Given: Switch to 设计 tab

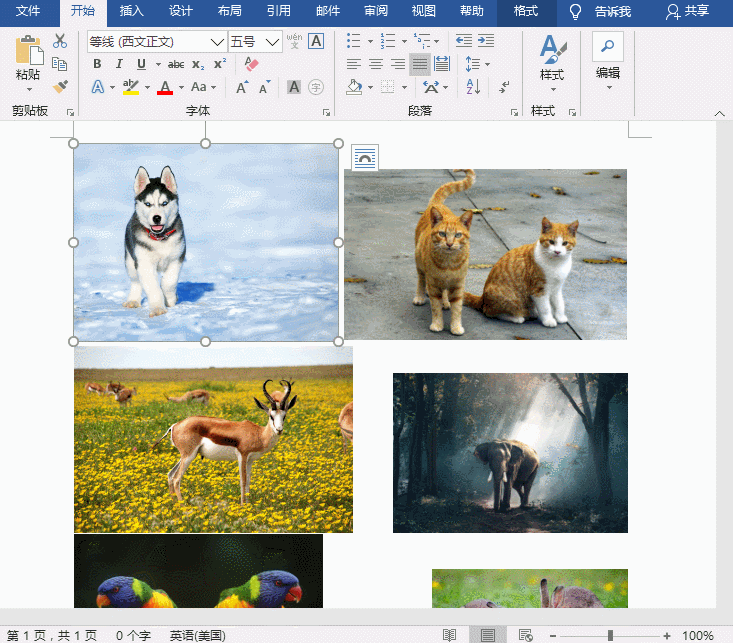Looking at the screenshot, I should tap(181, 11).
